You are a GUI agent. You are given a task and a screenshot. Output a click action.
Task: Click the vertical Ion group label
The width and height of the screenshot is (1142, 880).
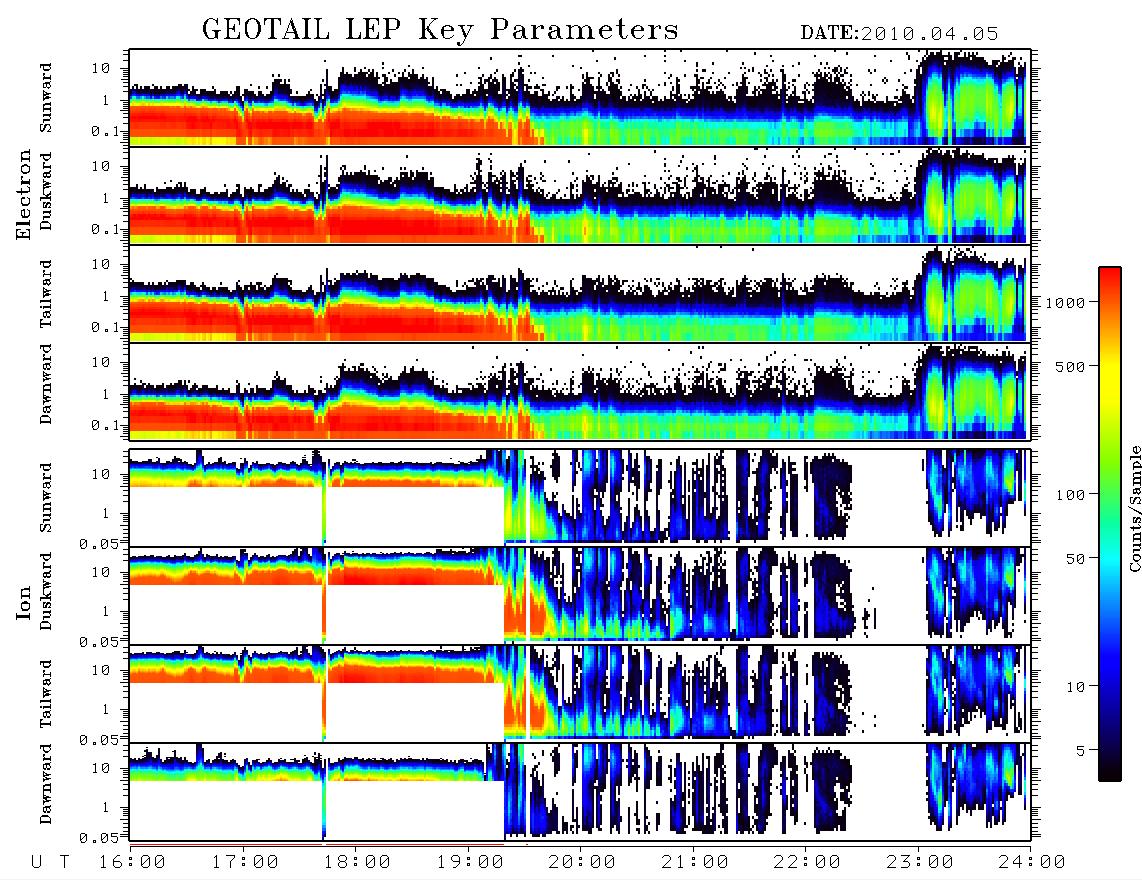click(x=24, y=603)
